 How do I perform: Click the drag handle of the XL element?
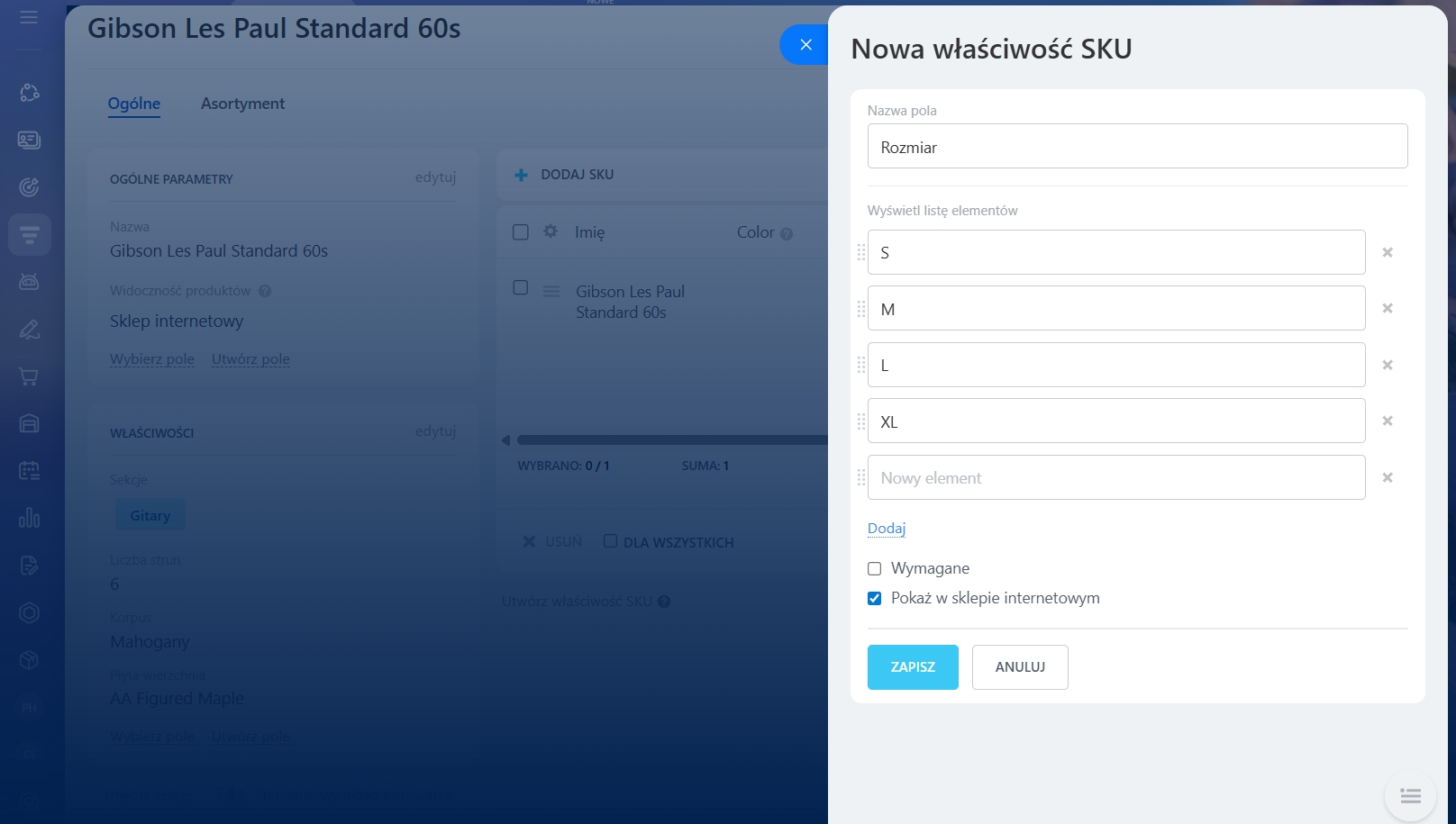click(x=861, y=421)
